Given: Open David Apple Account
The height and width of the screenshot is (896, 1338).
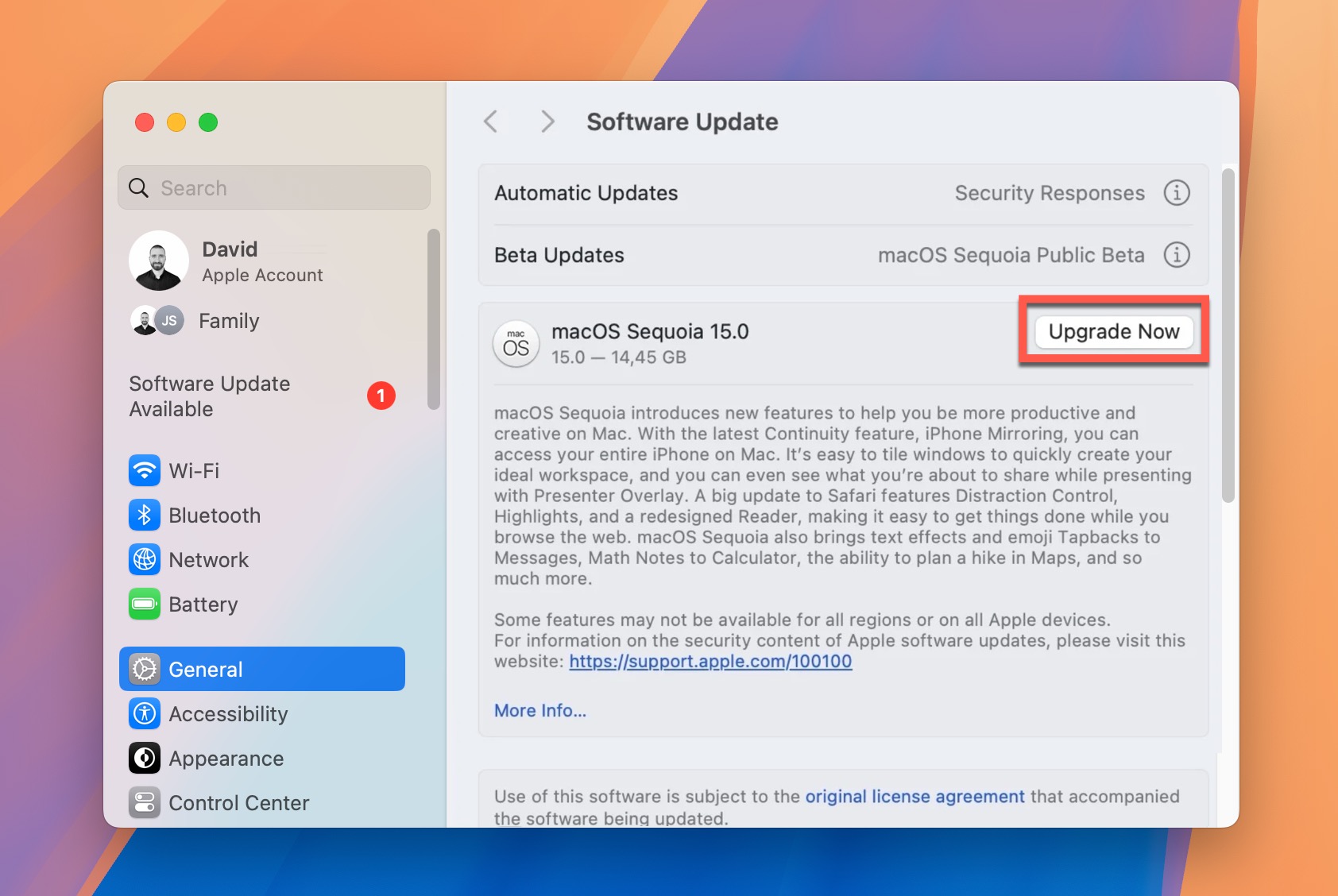Looking at the screenshot, I should (x=262, y=261).
